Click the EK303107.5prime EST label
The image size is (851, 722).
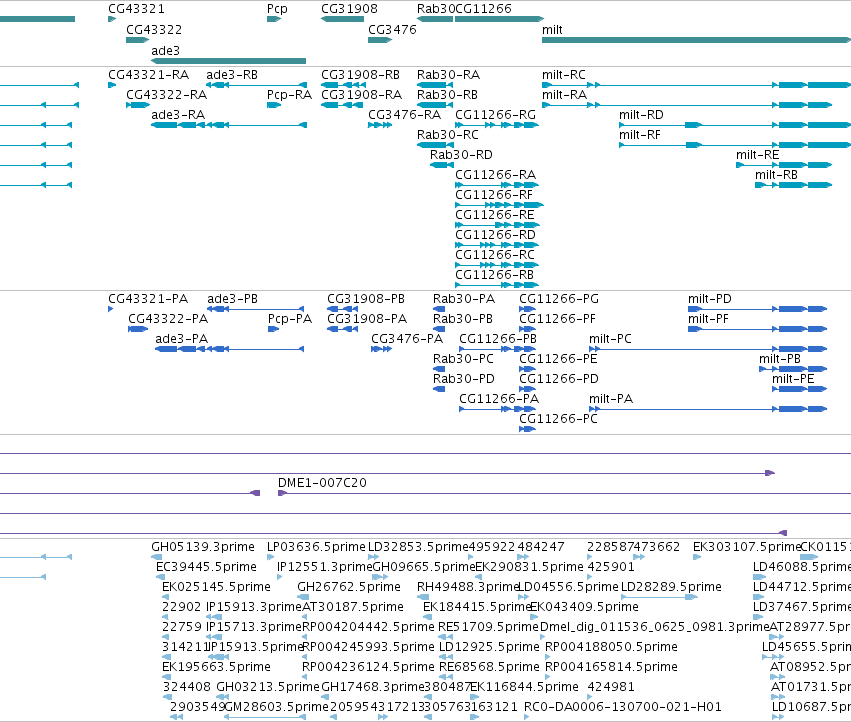[x=747, y=547]
